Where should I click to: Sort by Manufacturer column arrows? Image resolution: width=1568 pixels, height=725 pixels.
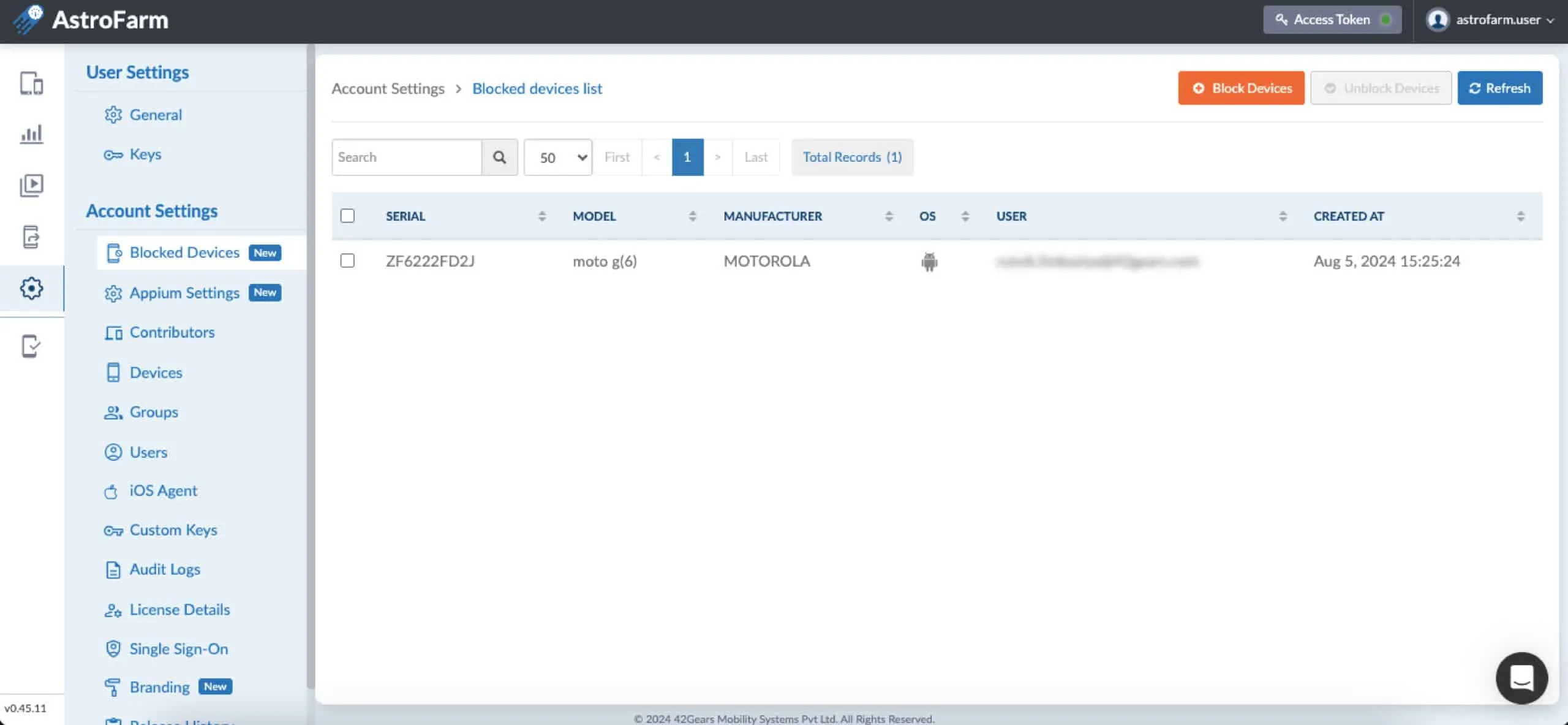pyautogui.click(x=889, y=216)
